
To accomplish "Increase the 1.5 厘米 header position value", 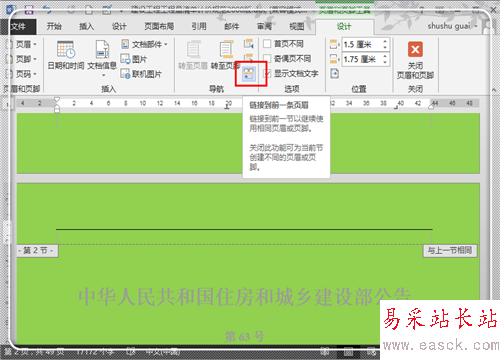I will (385, 41).
